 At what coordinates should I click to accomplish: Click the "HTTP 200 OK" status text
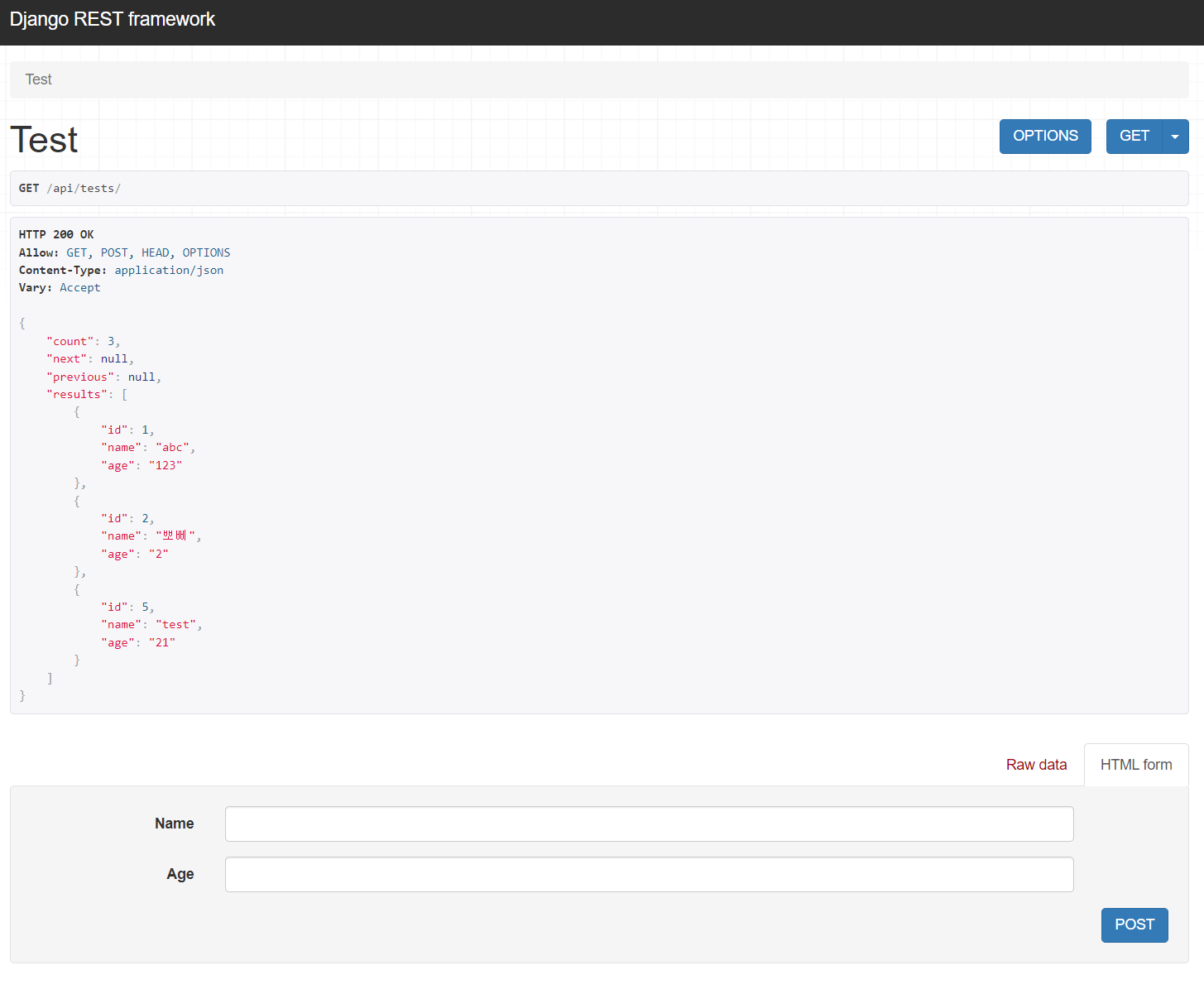56,235
